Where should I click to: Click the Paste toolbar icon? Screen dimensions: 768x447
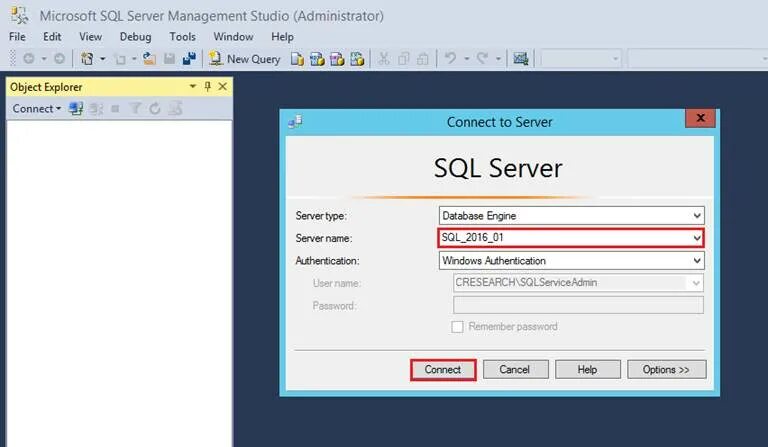pos(423,59)
